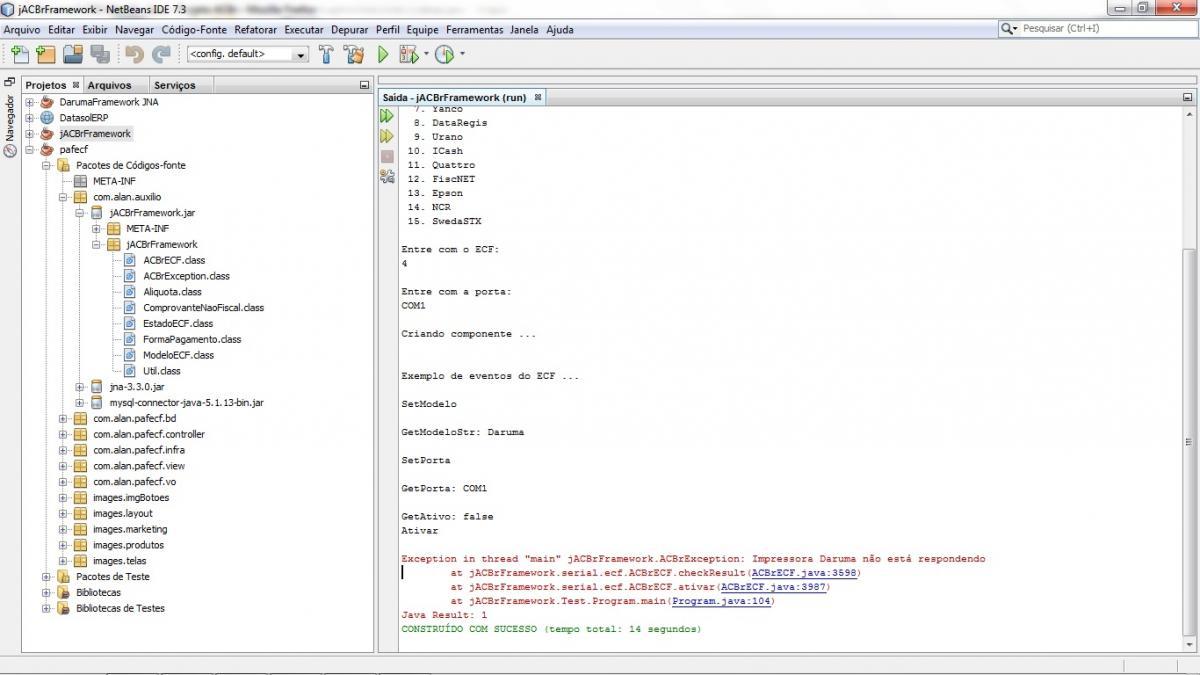This screenshot has height=675, width=1200.
Task: Open the Código-Fonte menu
Action: (x=194, y=29)
